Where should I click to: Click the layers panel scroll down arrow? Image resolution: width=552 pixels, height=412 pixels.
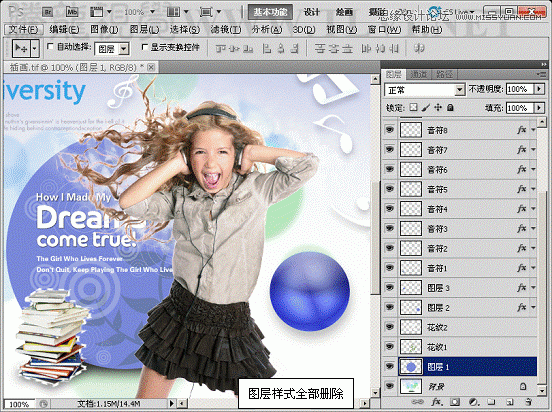[542, 390]
